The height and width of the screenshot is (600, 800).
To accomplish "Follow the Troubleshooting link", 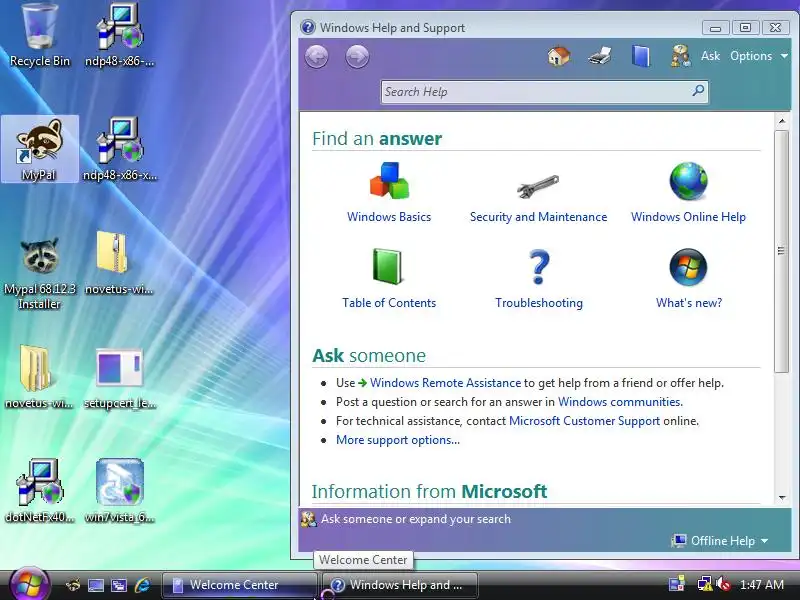I will pyautogui.click(x=539, y=303).
